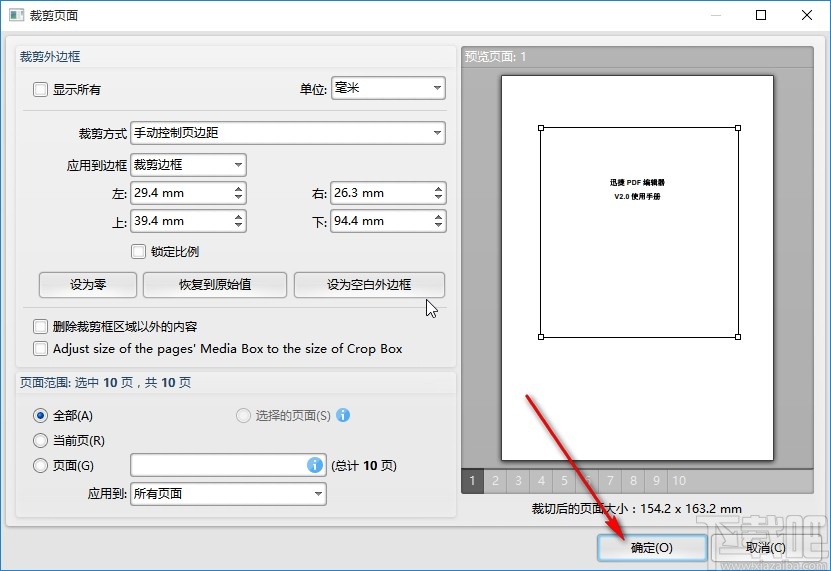Switch preview to page 10 tab
This screenshot has width=831, height=571.
pos(679,481)
